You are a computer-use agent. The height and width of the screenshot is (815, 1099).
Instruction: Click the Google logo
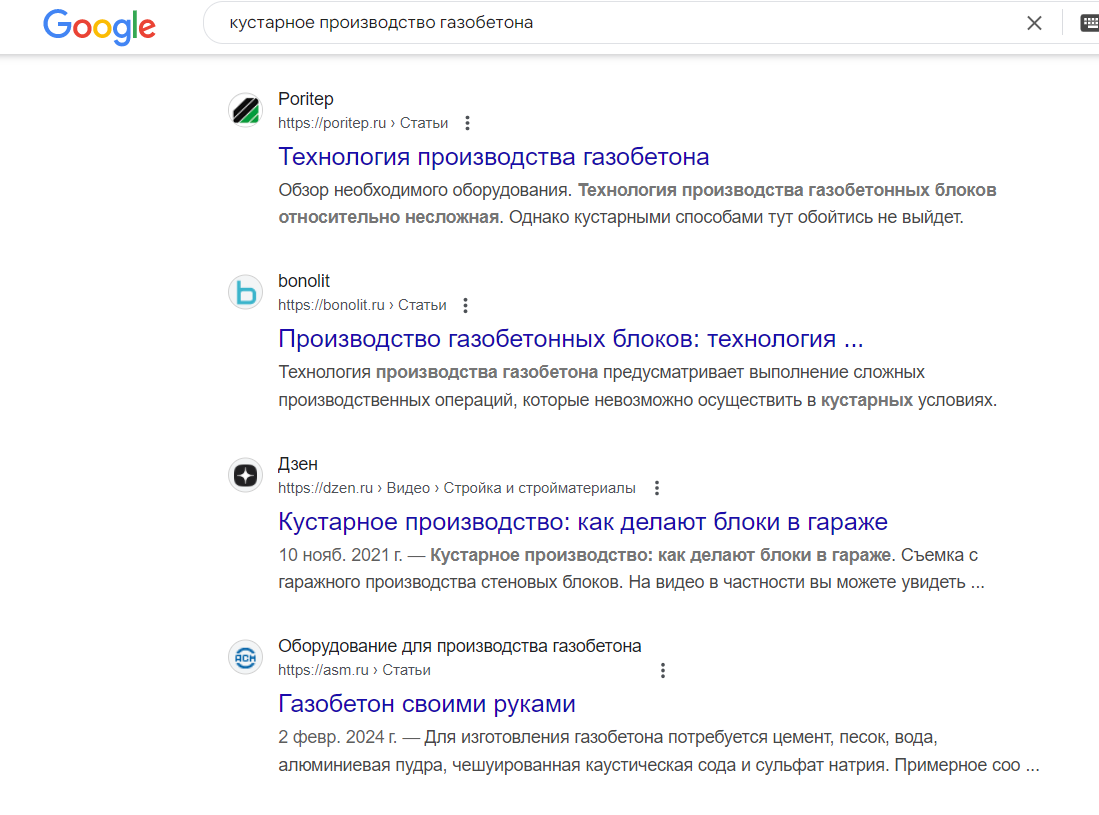[x=99, y=27]
